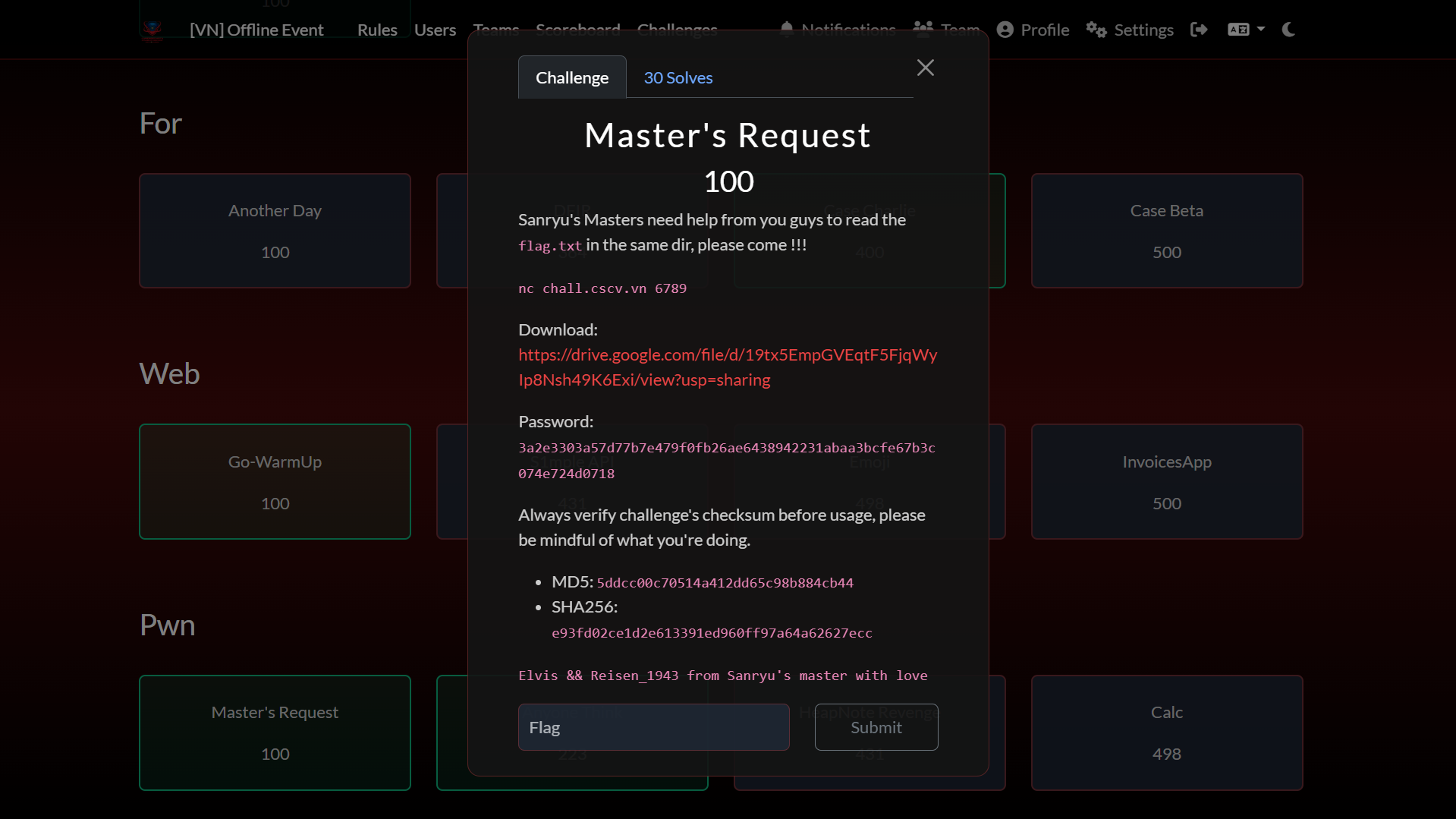
Task: Focus the Flag input field
Action: 653,727
